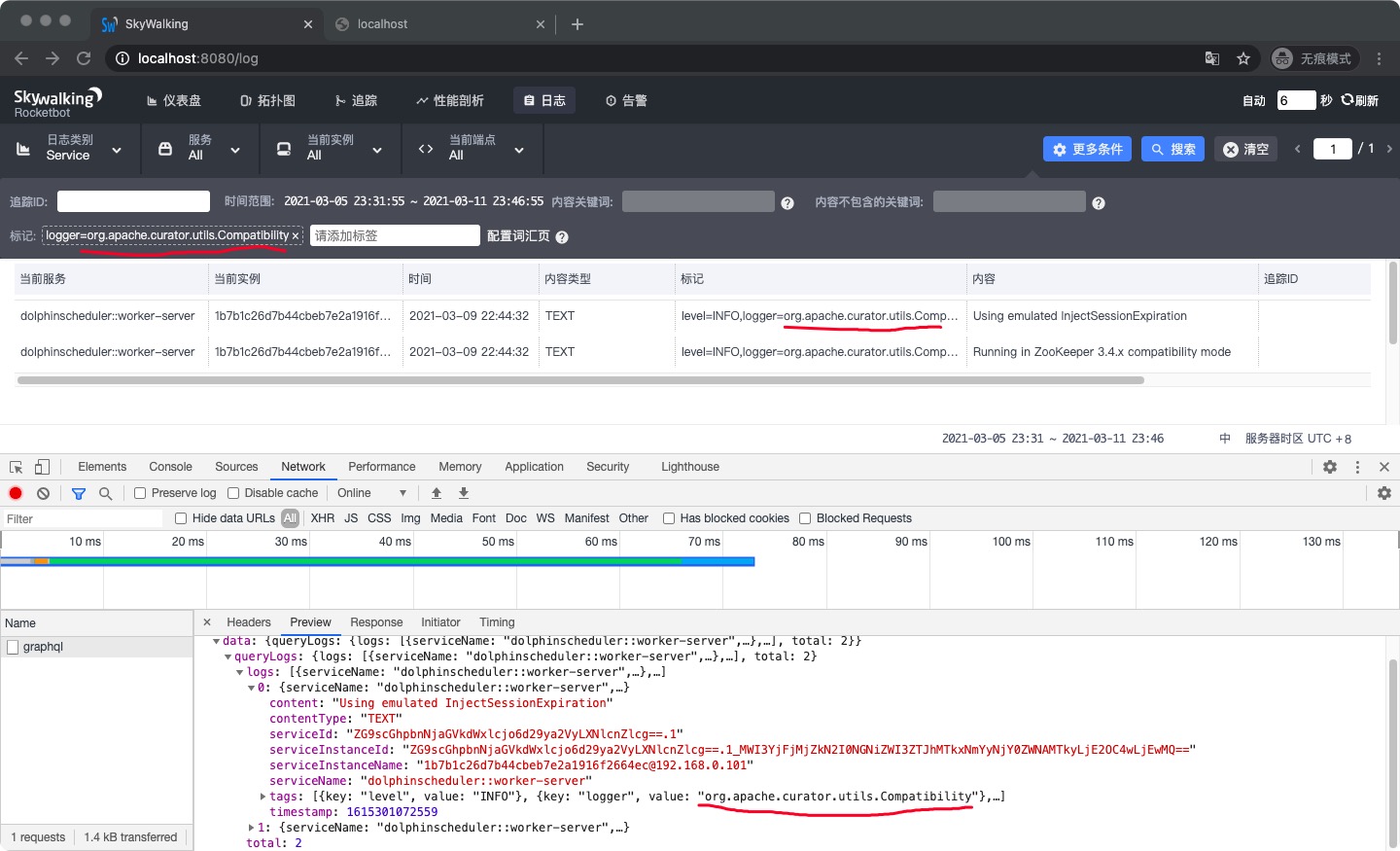Viewport: 1400px width, 851px height.
Task: Focus the 追踪ID input field
Action: tap(133, 201)
